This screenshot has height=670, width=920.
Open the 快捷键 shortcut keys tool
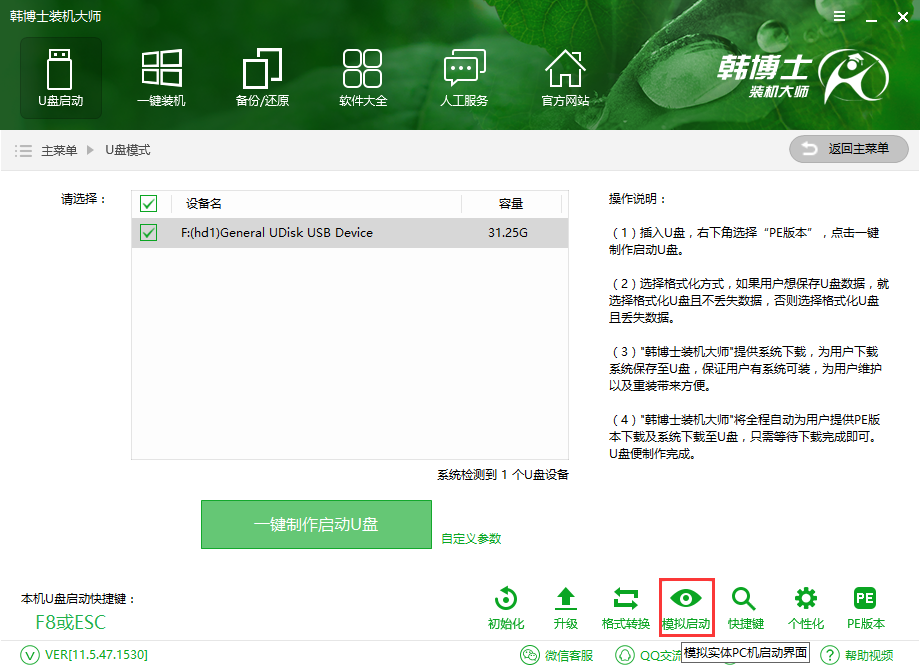coord(745,605)
